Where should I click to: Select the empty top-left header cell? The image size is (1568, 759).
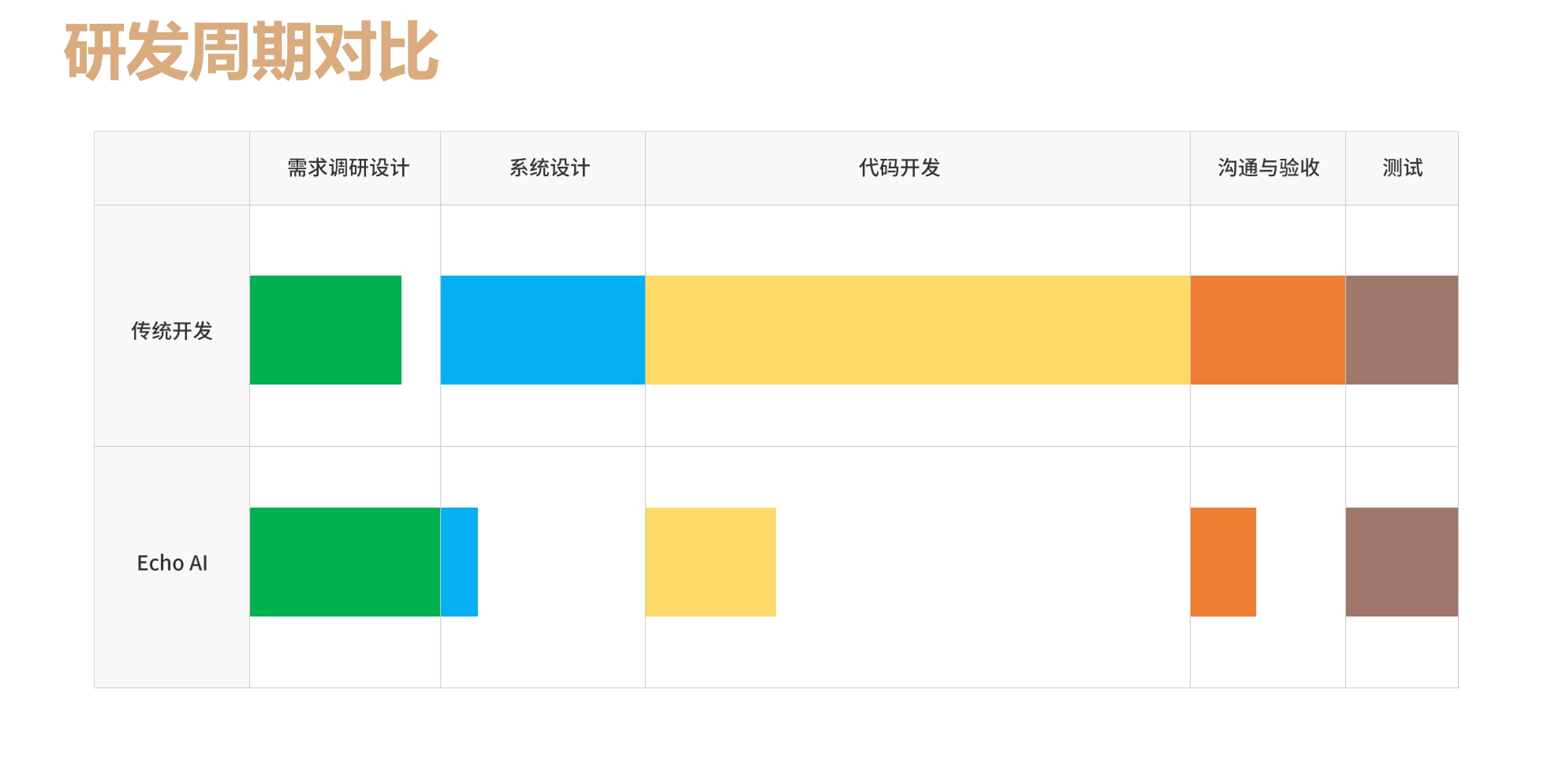click(172, 168)
